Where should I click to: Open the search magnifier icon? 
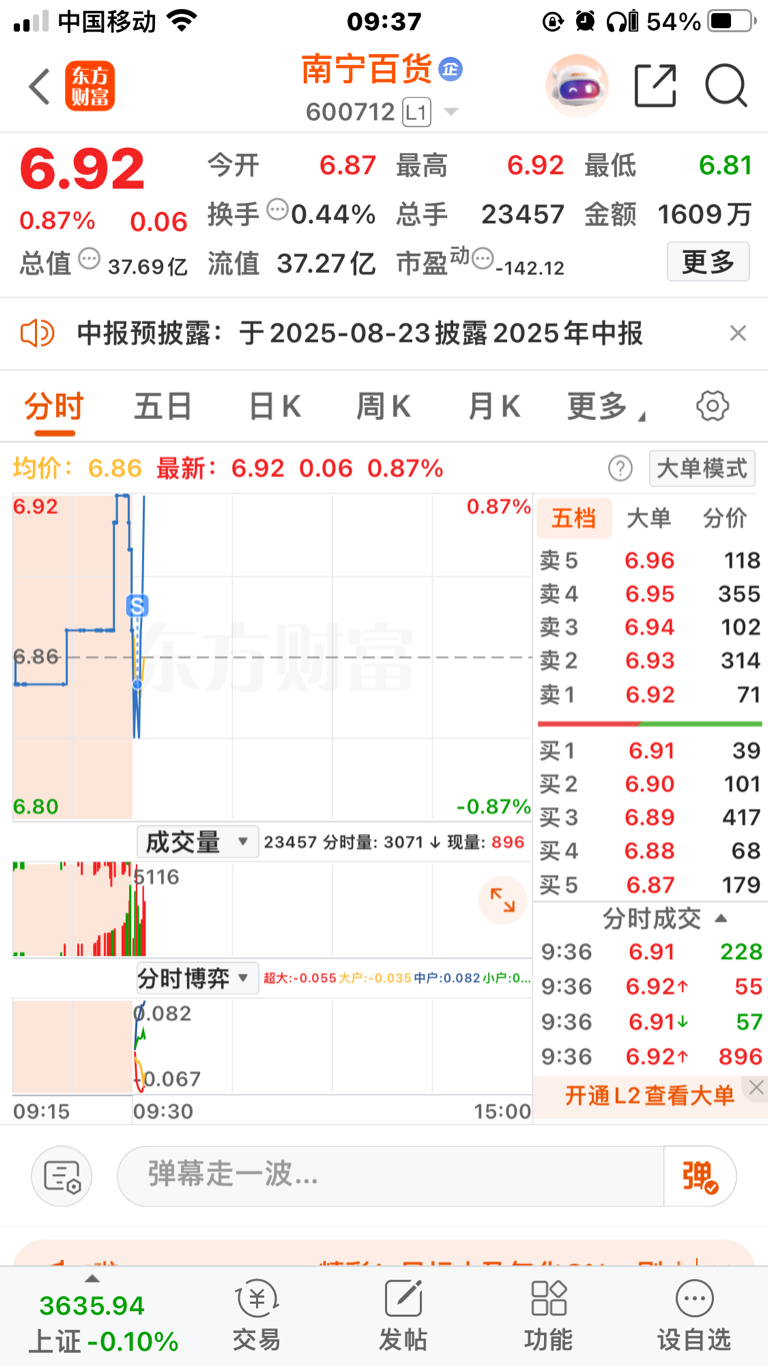coord(726,86)
